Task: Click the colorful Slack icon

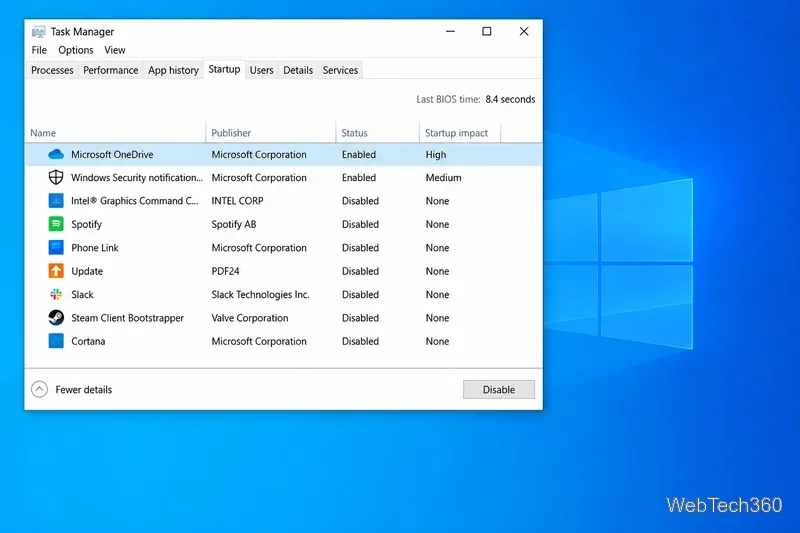Action: pyautogui.click(x=56, y=294)
